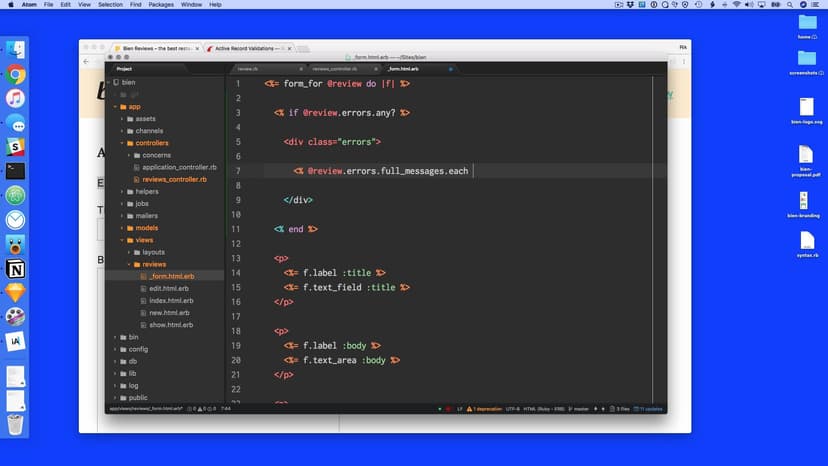Open the Trash in the dock
Image resolution: width=828 pixels, height=466 pixels.
pyautogui.click(x=15, y=423)
